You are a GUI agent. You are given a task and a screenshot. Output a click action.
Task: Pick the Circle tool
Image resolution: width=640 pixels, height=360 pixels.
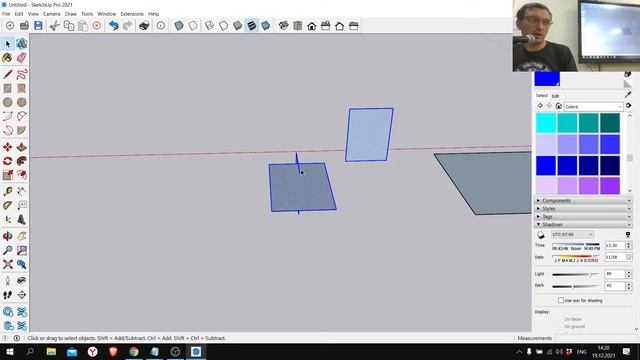8,102
